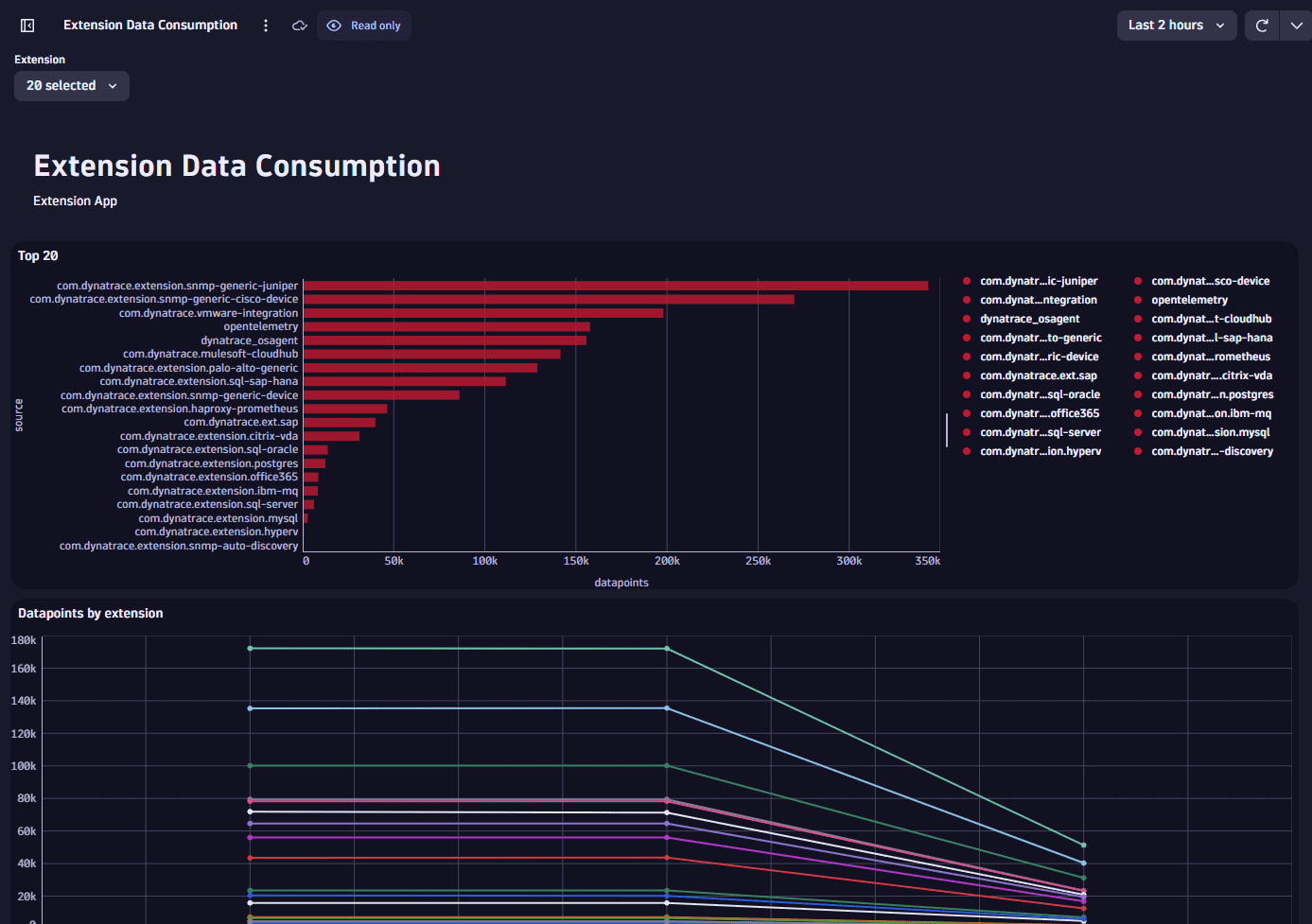Toggle com.dynatr...to-generic legend entry
This screenshot has height=924, width=1312.
click(x=1032, y=338)
